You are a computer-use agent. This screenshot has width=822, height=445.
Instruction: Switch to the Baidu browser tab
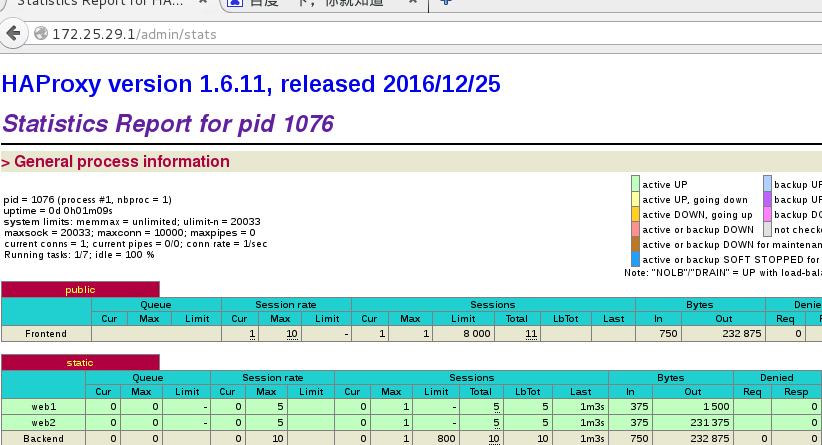pyautogui.click(x=322, y=3)
